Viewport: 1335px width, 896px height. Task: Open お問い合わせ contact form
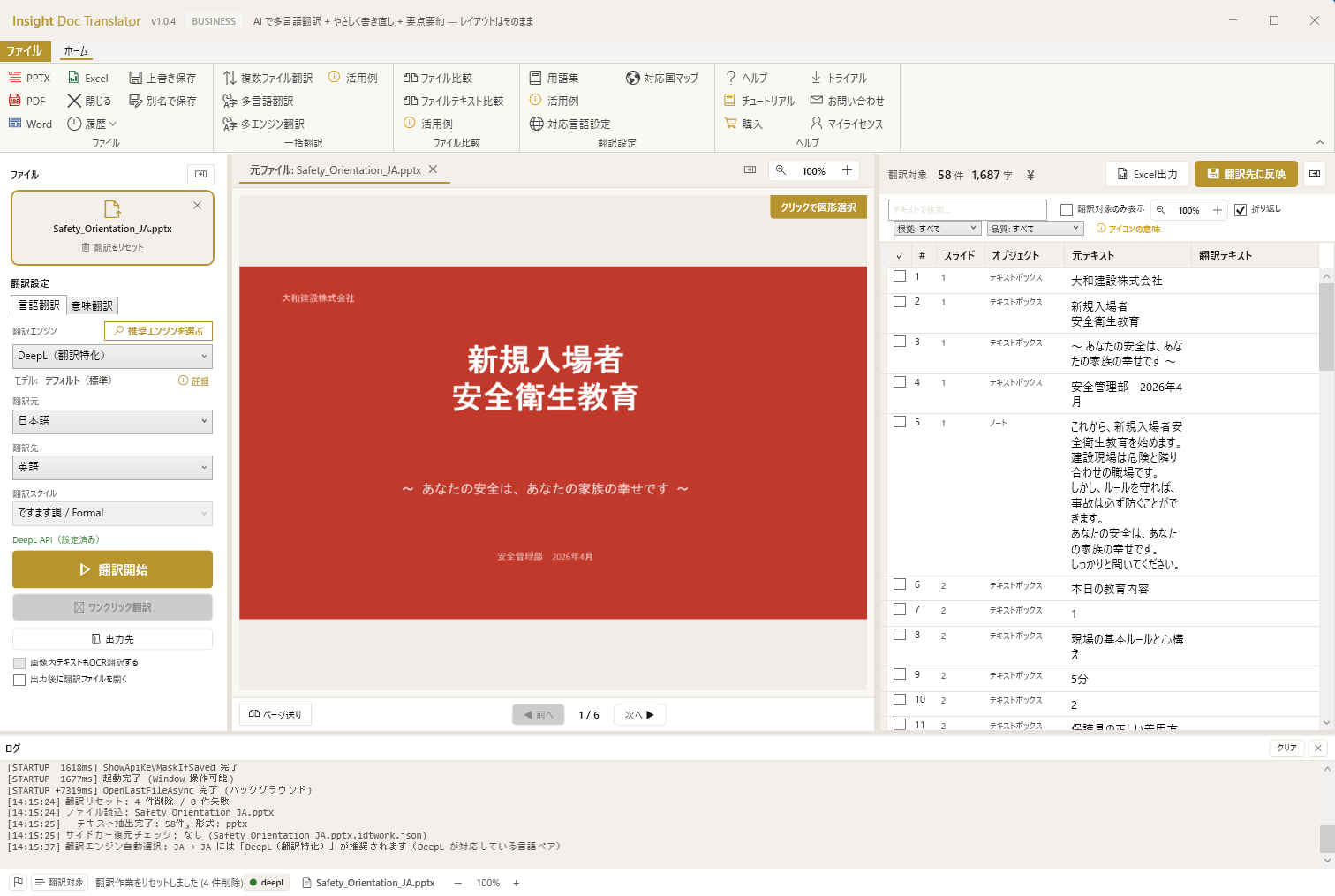pyautogui.click(x=847, y=101)
